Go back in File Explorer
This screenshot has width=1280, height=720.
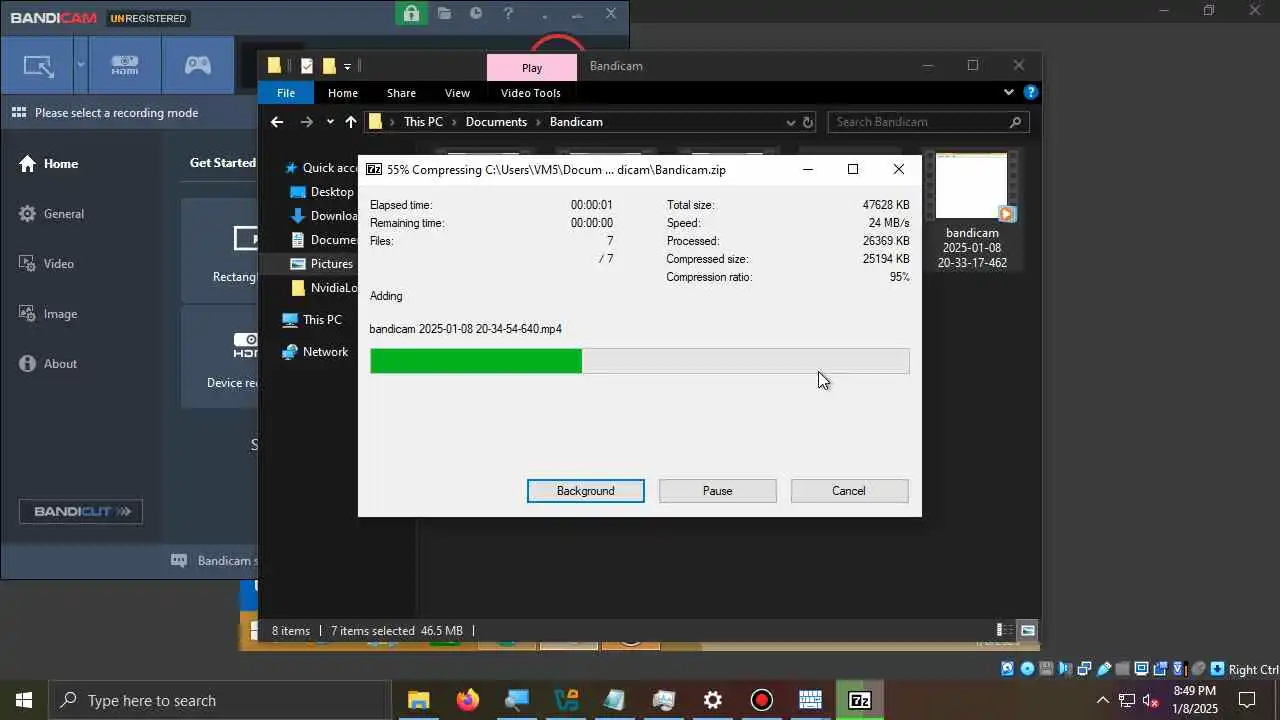coord(277,122)
